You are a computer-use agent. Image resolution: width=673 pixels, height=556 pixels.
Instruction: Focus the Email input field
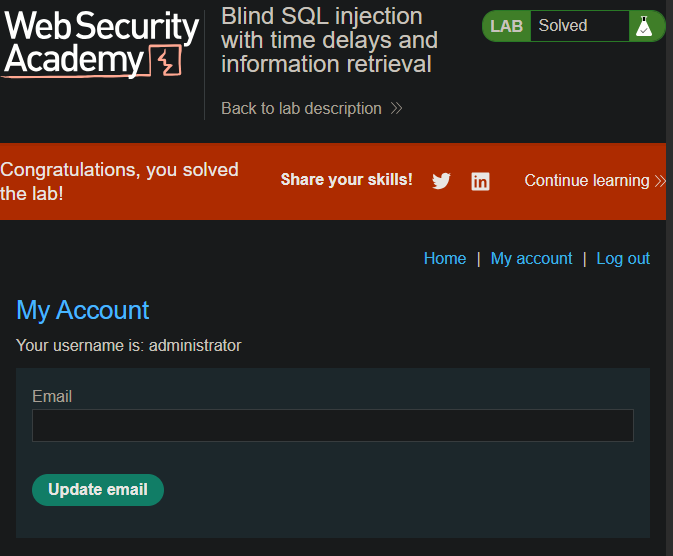tap(333, 425)
